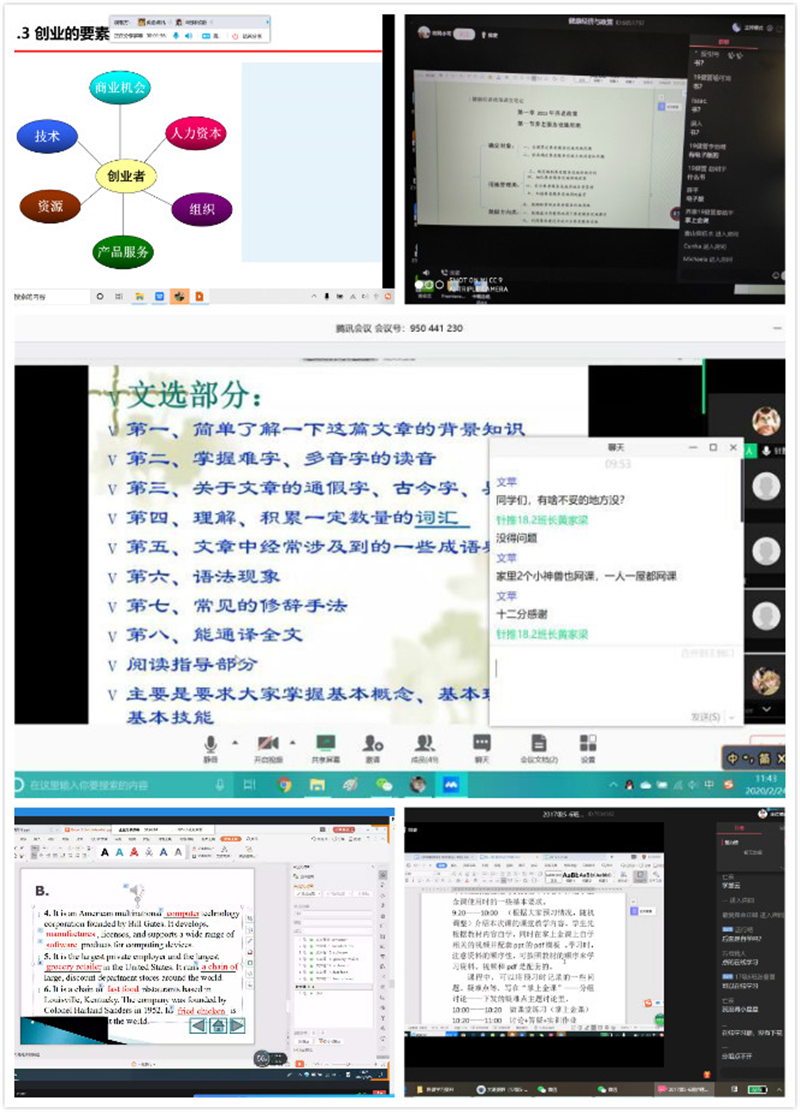Expand the arrow beside the video button
800x1112 pixels.
point(292,742)
